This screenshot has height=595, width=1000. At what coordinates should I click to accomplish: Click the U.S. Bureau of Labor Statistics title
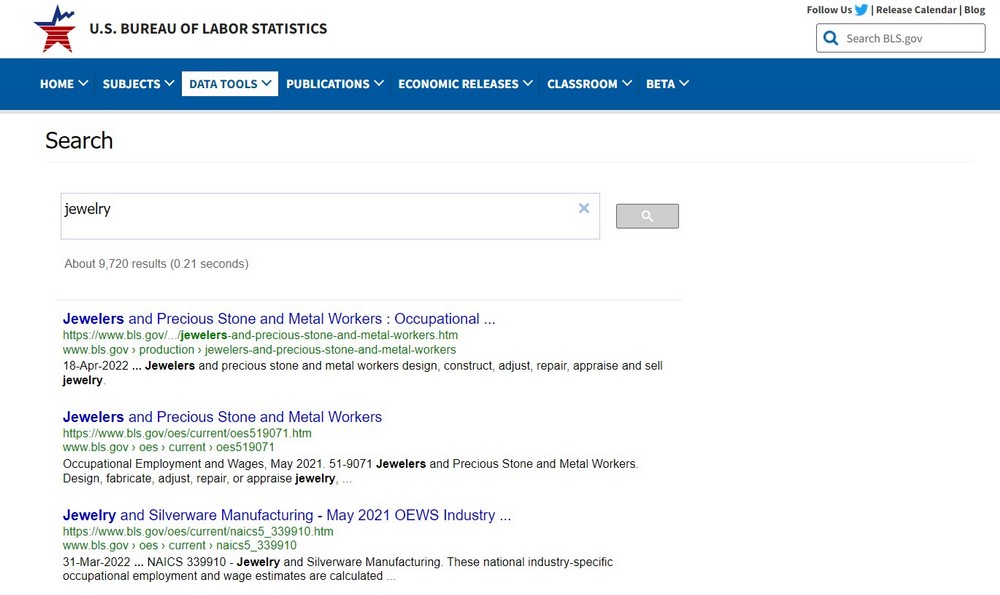[208, 29]
